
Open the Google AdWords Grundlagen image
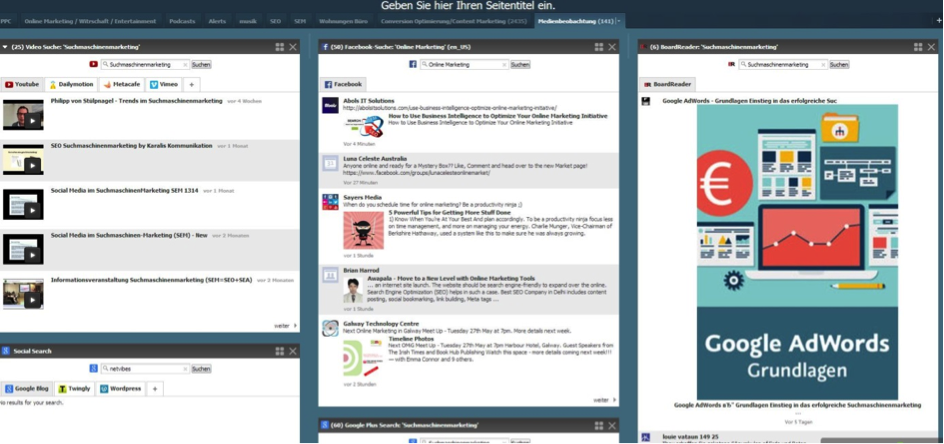[x=797, y=252]
